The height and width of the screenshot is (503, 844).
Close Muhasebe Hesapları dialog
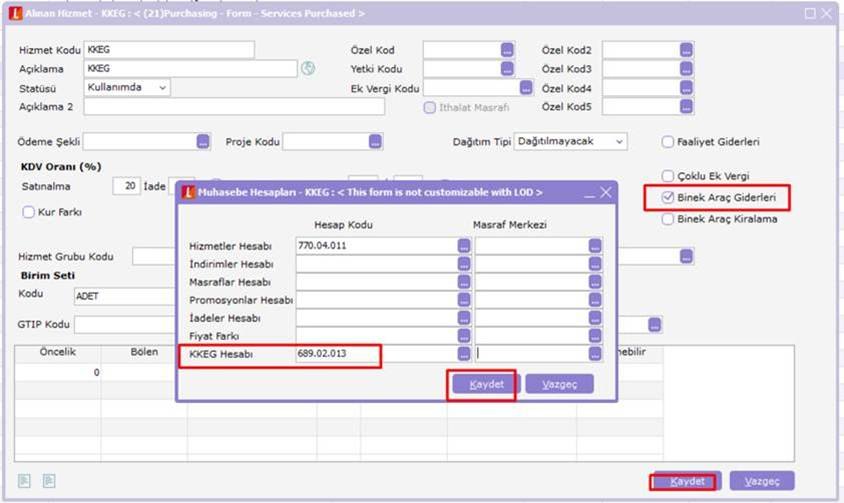pos(606,193)
